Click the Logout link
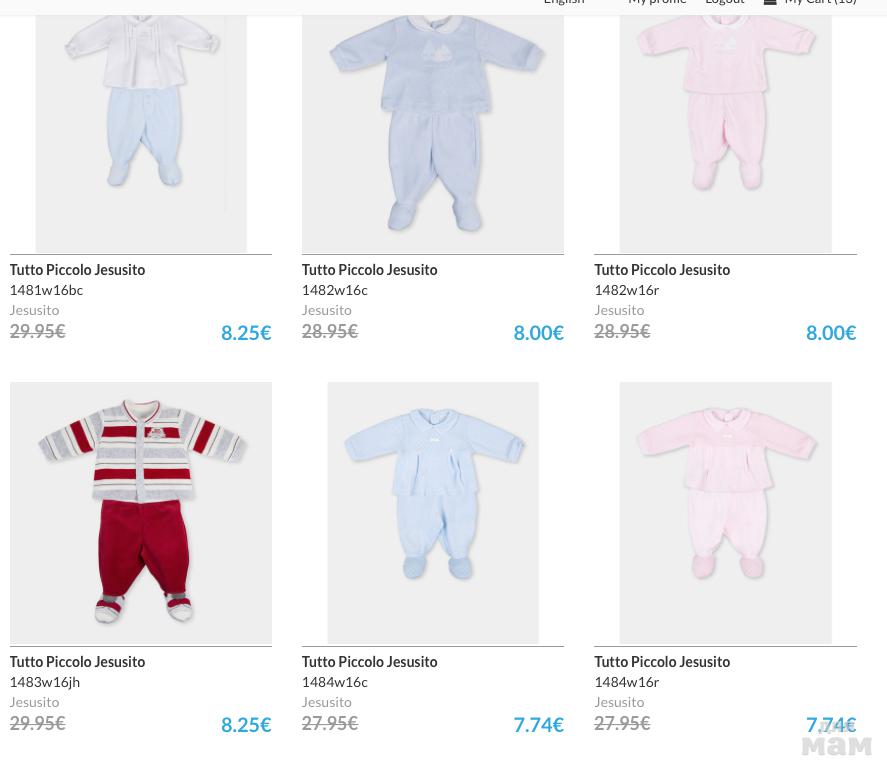Image resolution: width=887 pixels, height=770 pixels. (x=724, y=2)
